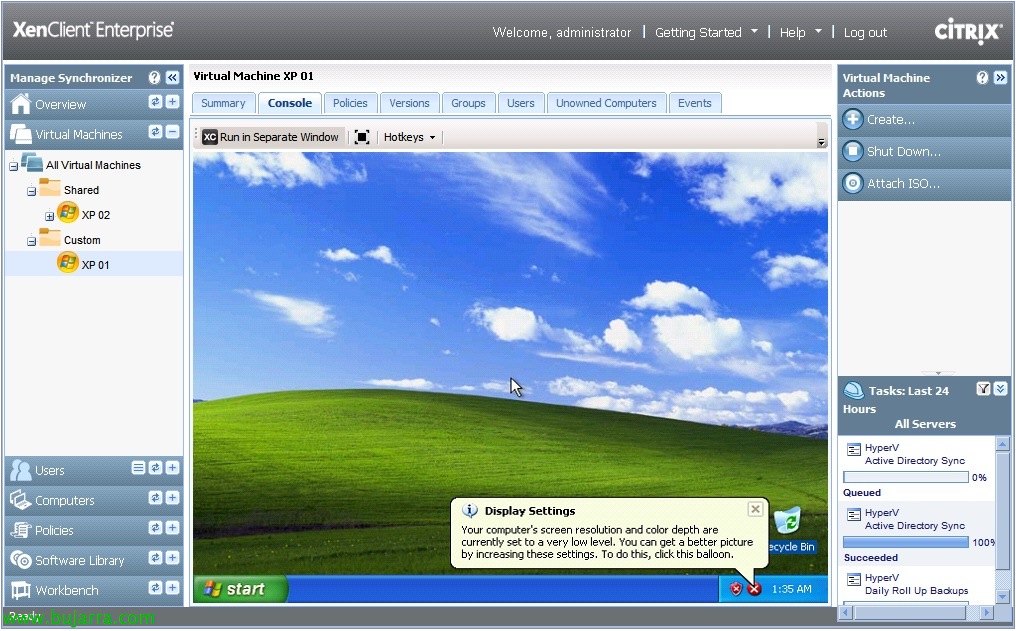Click Run in Separate Window

point(271,137)
